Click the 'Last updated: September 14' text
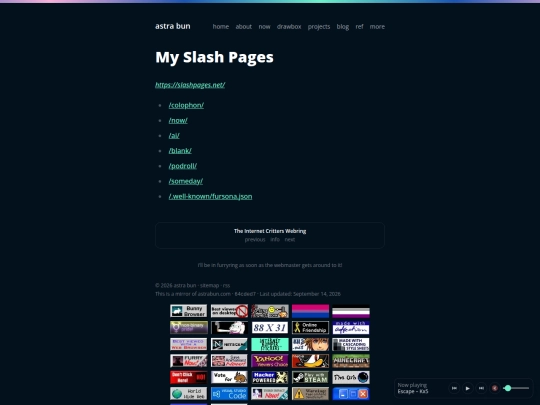The image size is (540, 405). point(300,294)
